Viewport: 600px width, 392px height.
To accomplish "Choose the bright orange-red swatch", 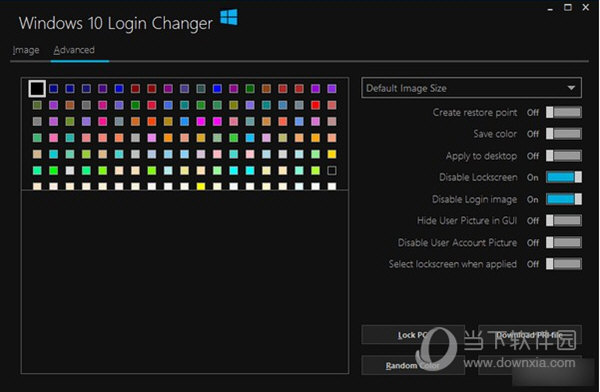I will point(152,121).
